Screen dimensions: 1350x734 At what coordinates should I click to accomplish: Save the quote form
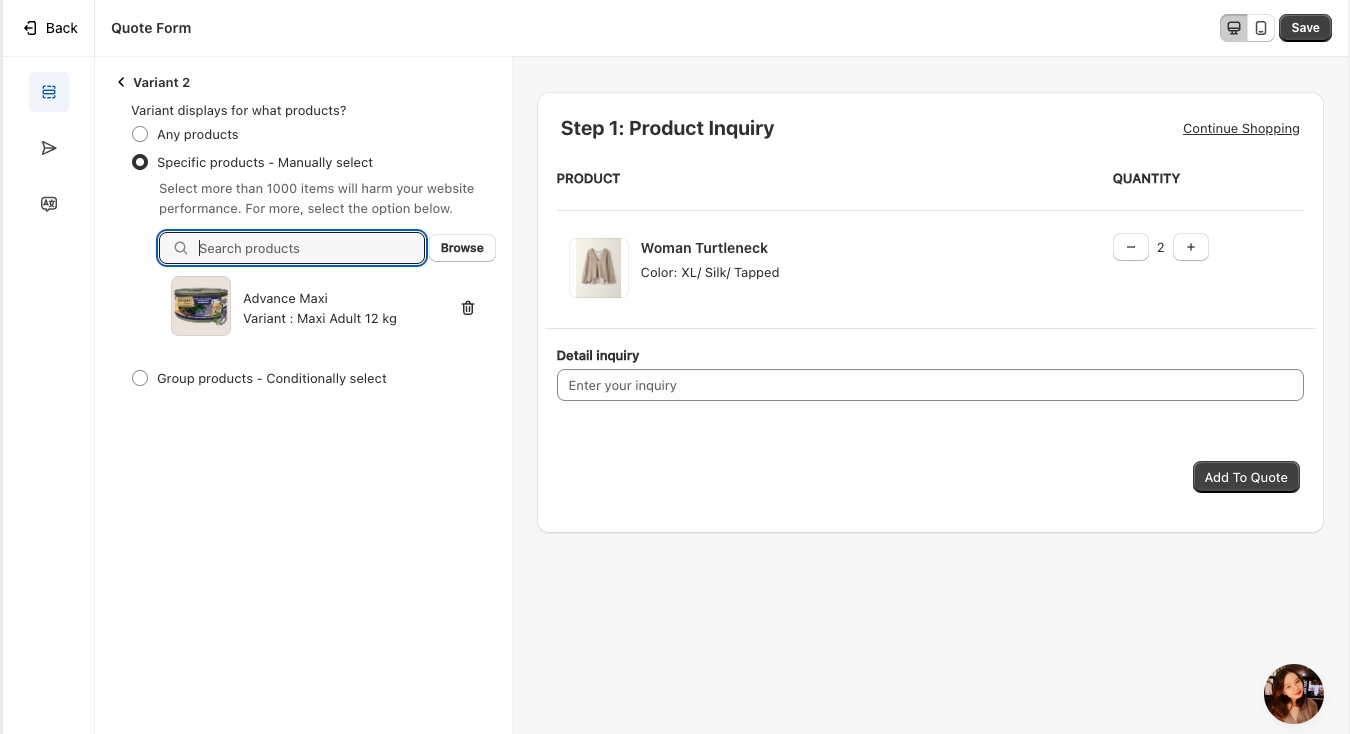[1304, 28]
